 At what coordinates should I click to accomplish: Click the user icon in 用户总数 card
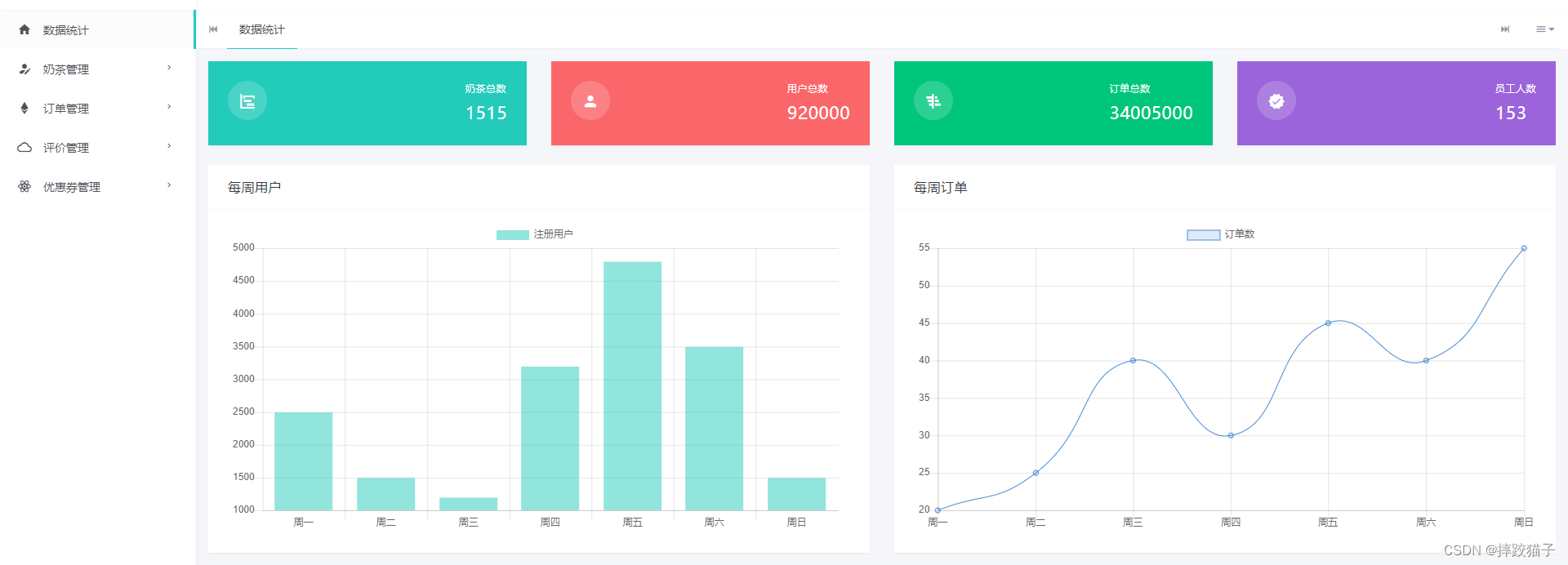coord(590,101)
